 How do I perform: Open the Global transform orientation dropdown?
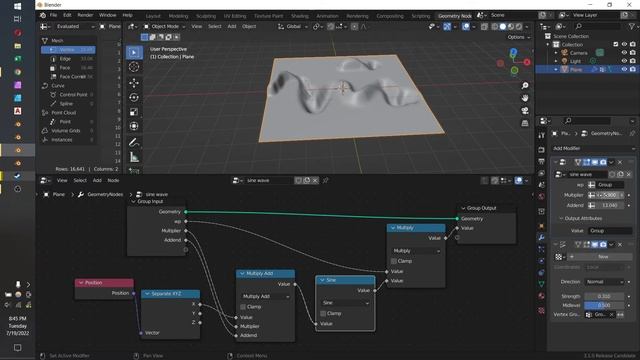pyautogui.click(x=293, y=27)
